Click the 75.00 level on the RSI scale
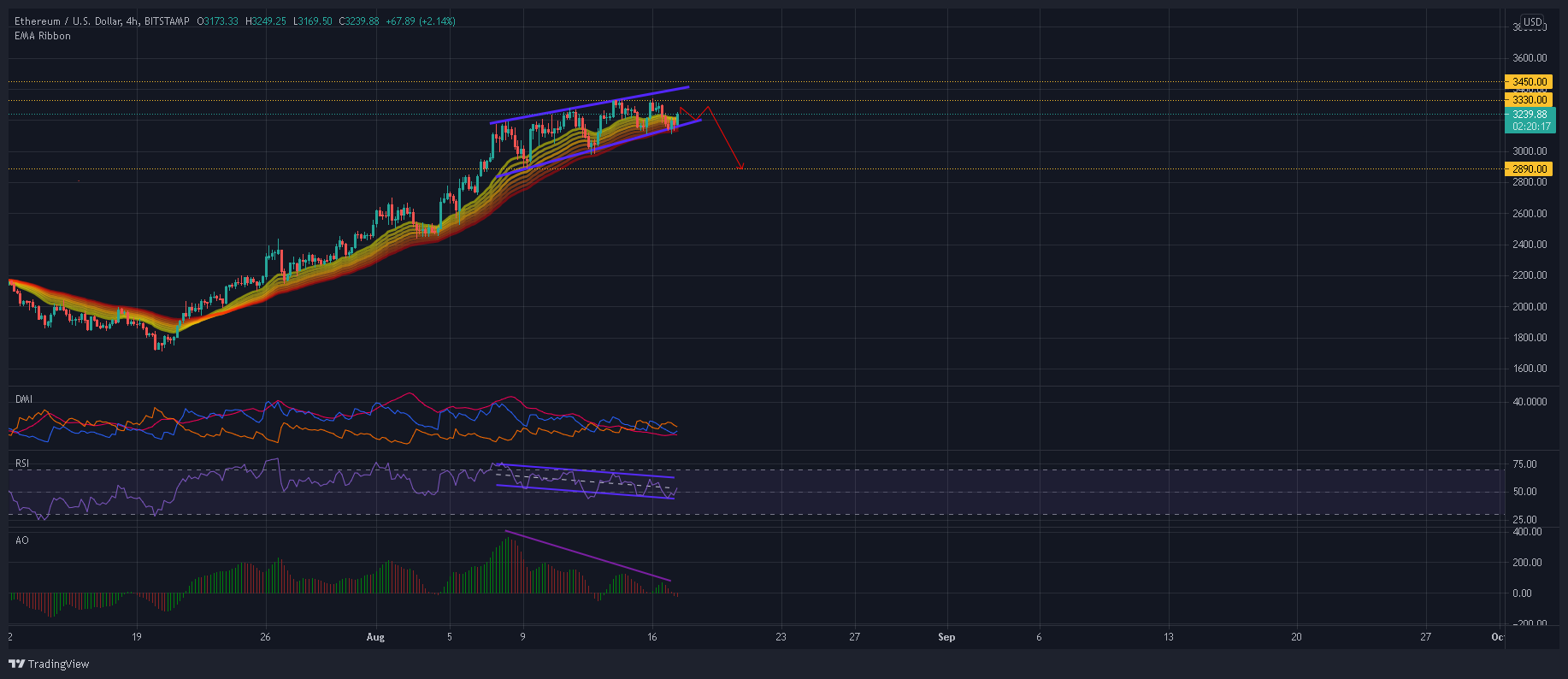1568x679 pixels. (1525, 464)
